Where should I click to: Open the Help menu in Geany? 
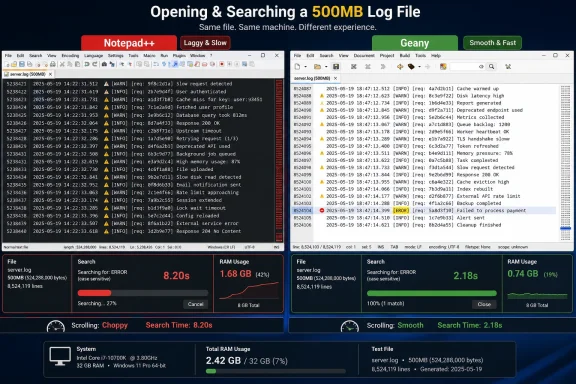pyautogui.click(x=436, y=55)
